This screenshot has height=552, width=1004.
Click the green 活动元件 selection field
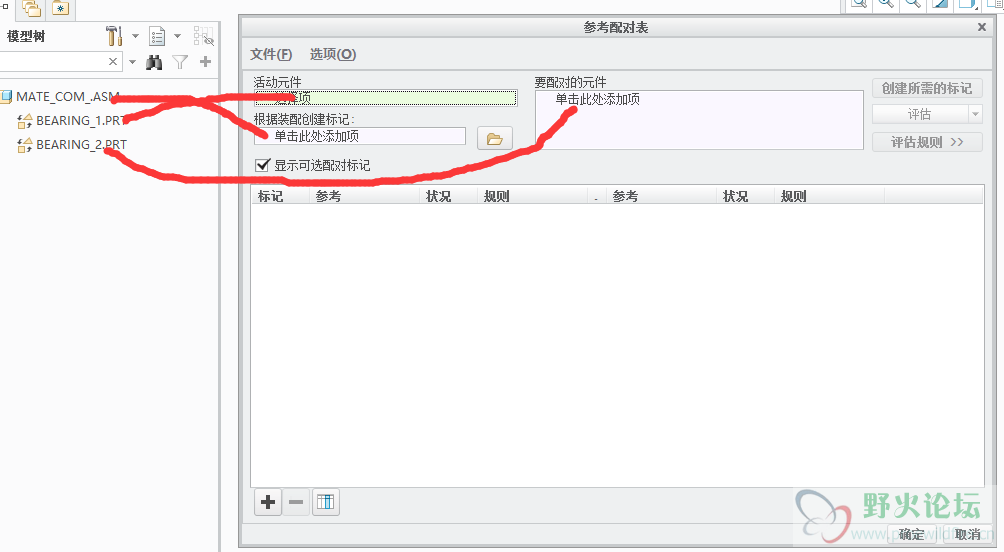(385, 98)
